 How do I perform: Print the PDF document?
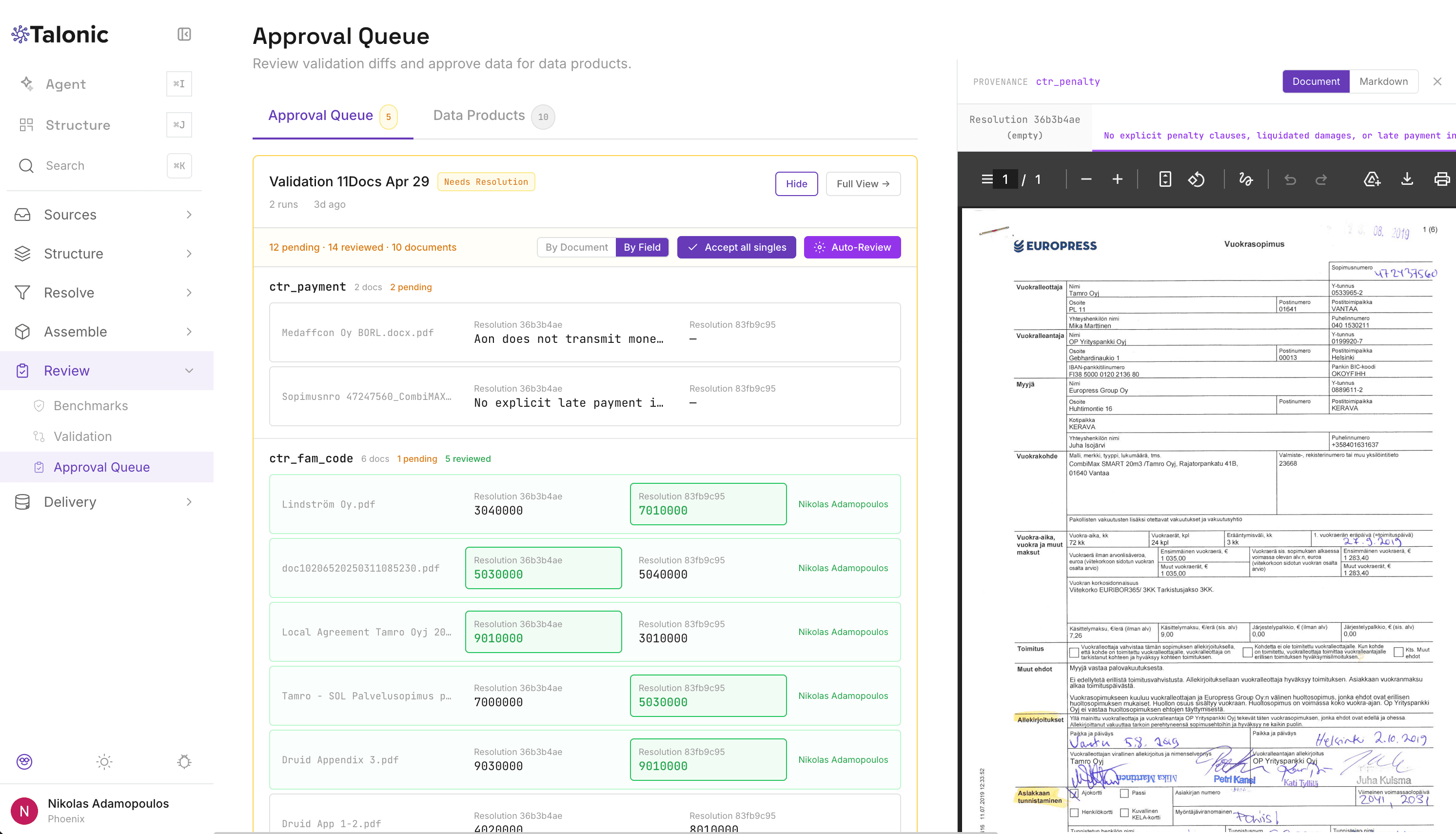pos(1442,179)
